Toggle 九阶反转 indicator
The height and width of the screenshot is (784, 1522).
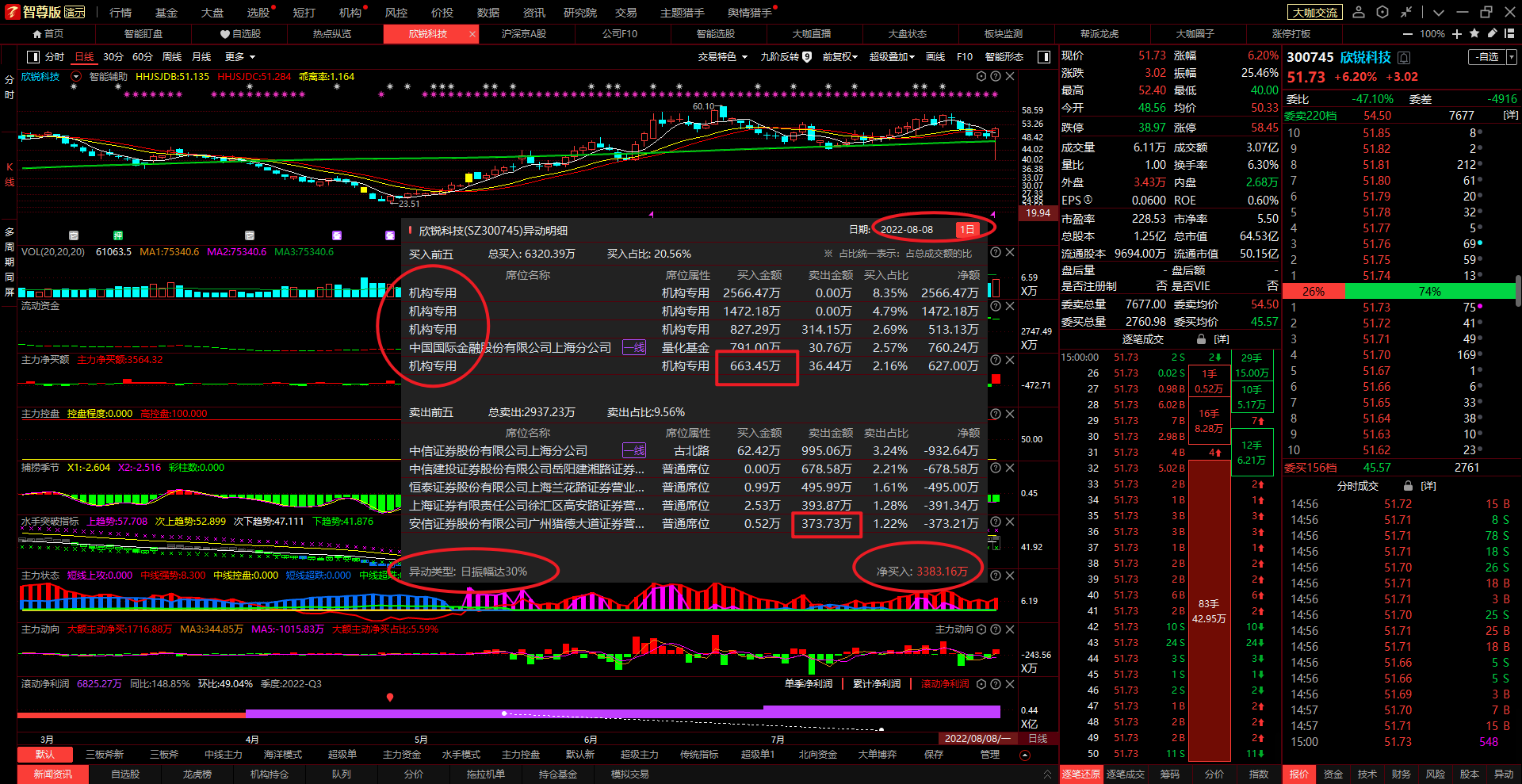click(x=786, y=57)
